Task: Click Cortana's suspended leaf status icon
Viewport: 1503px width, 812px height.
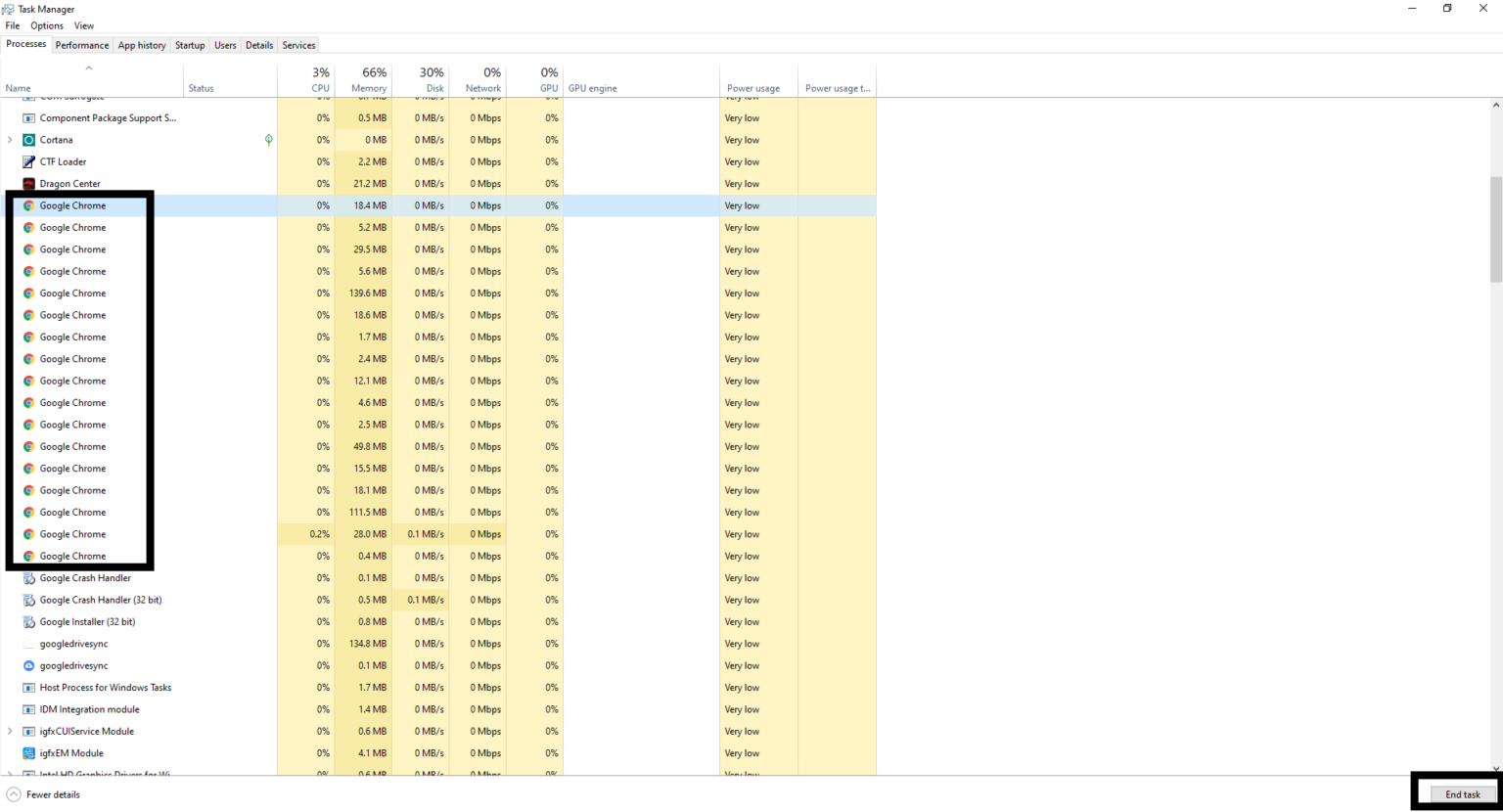Action: click(268, 140)
